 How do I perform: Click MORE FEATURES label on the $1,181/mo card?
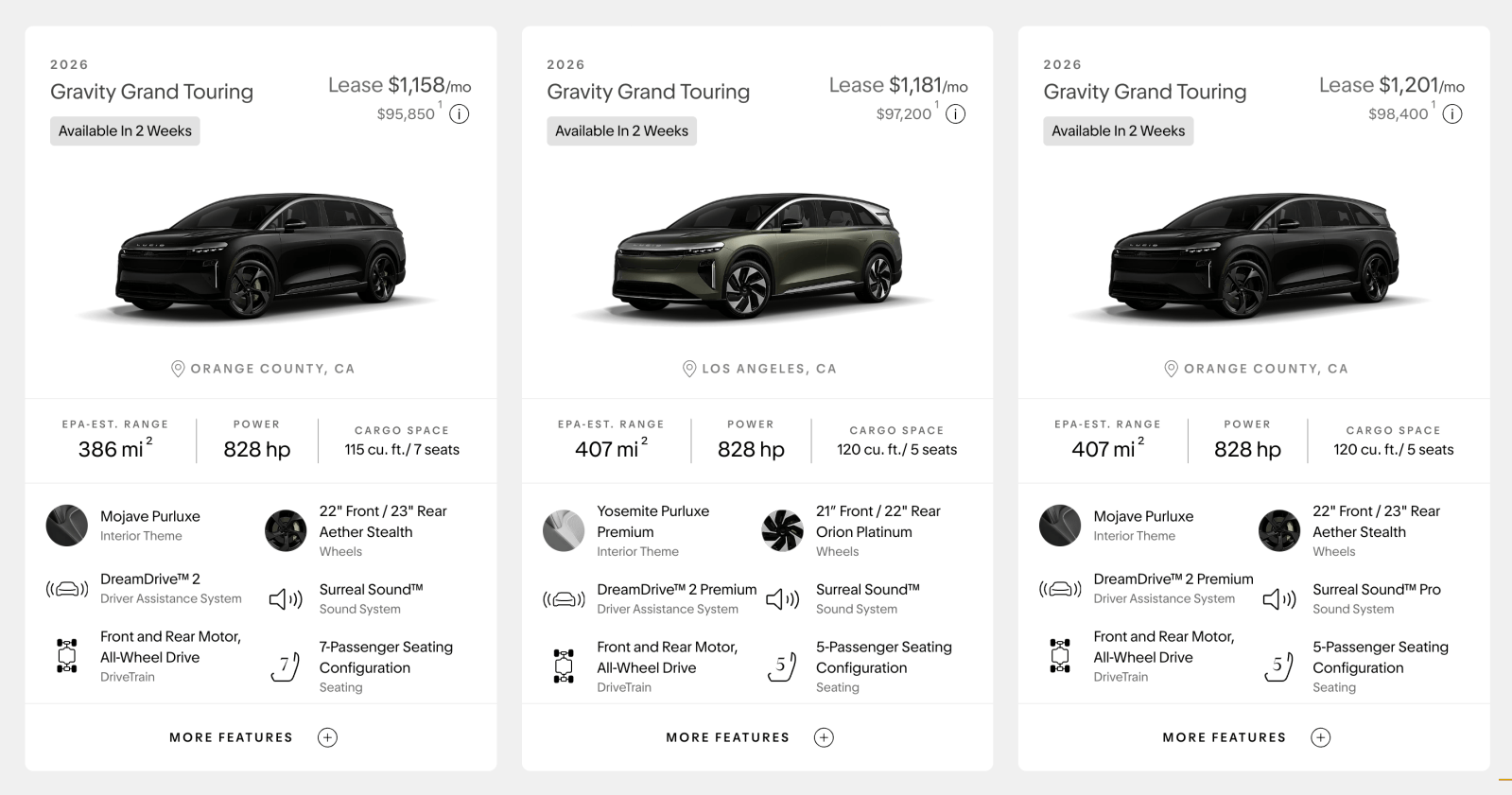[x=727, y=737]
